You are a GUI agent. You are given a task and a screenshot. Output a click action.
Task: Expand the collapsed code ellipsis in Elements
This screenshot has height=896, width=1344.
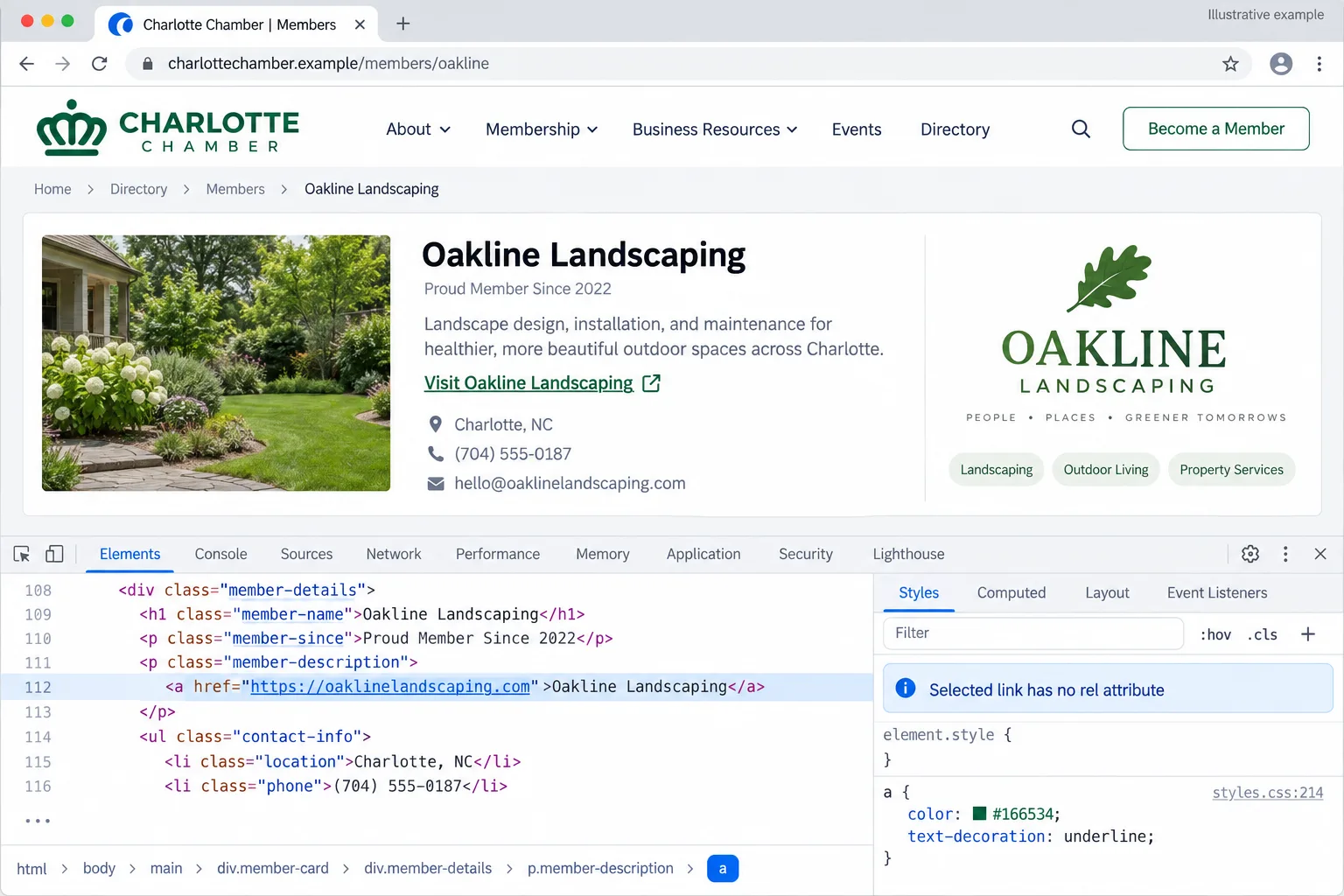[38, 821]
